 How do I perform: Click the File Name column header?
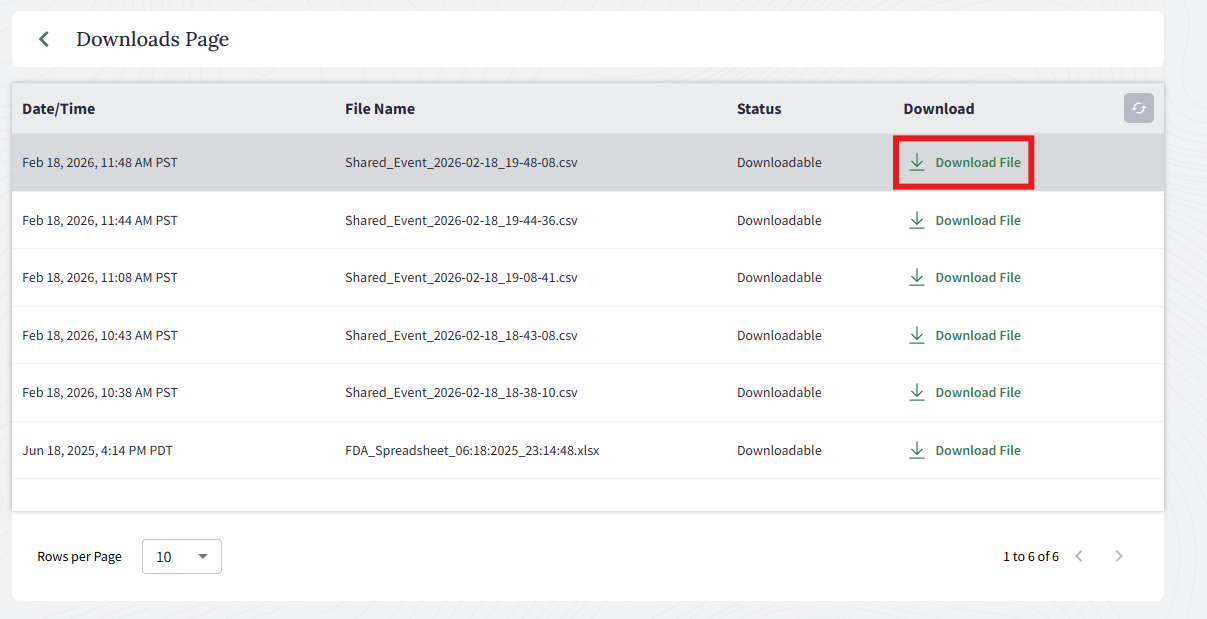tap(380, 109)
